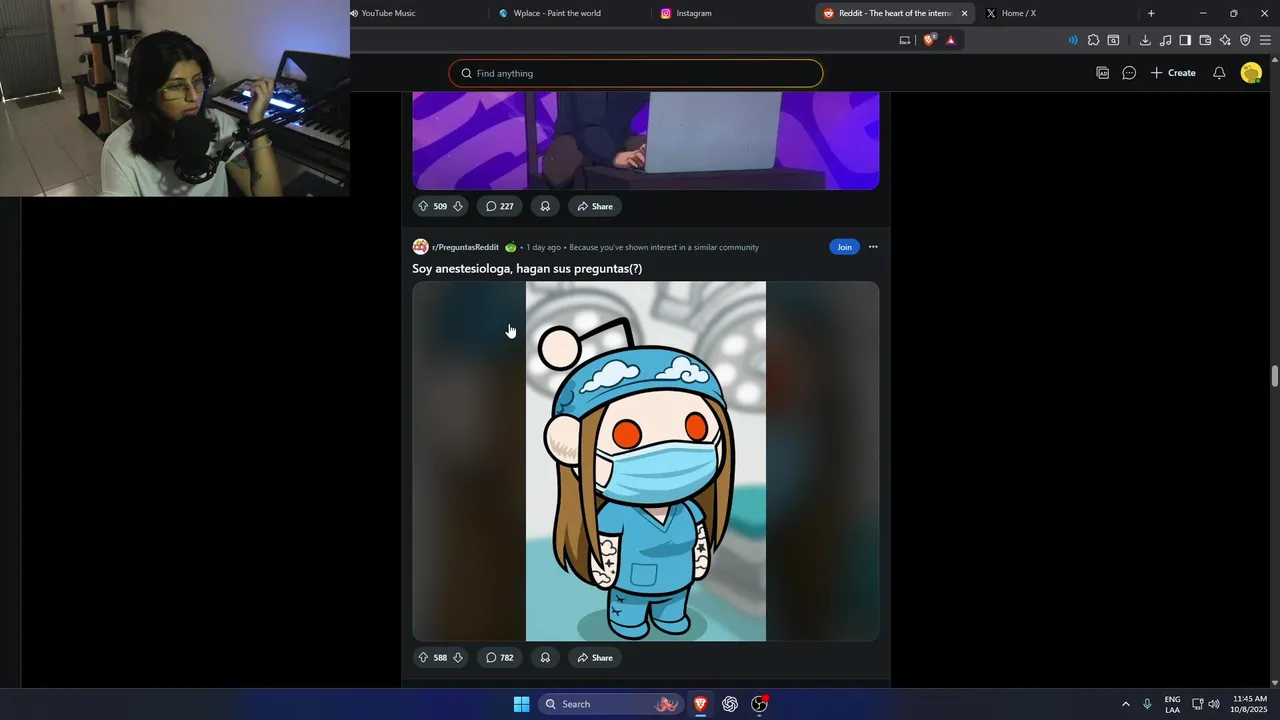
Task: Open the user avatar profile menu
Action: [1251, 73]
